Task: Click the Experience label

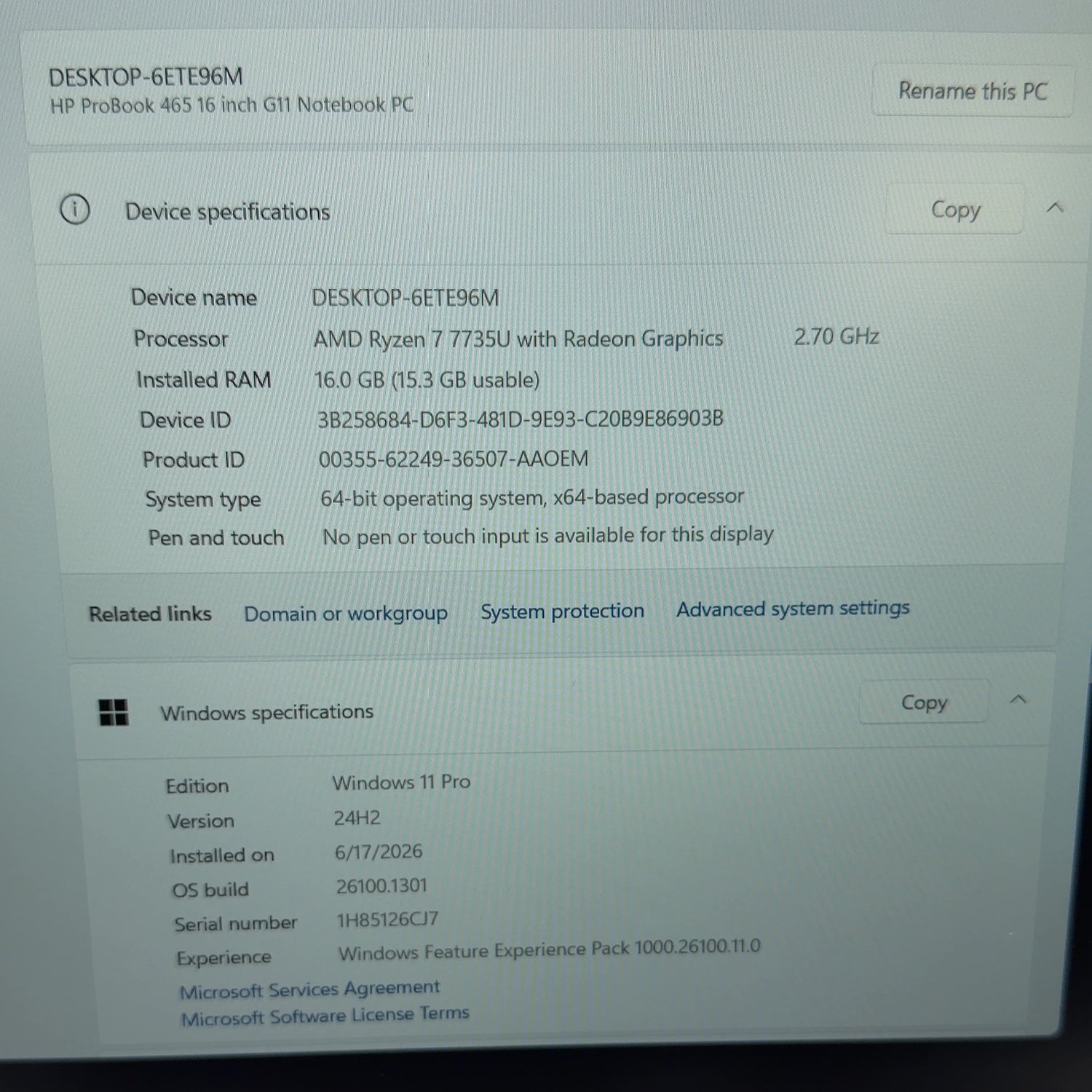Action: click(223, 958)
